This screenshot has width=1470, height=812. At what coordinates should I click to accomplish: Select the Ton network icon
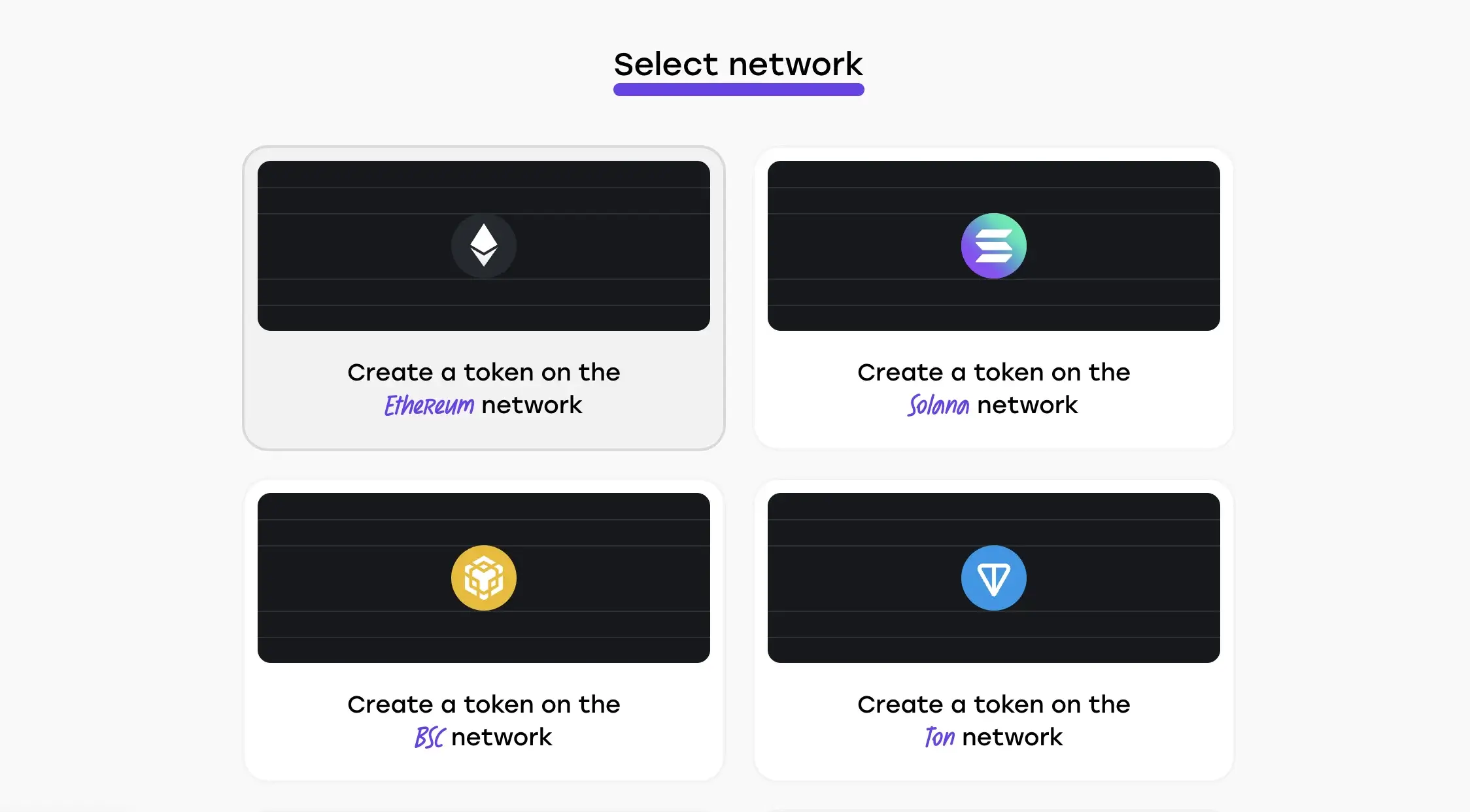(x=994, y=578)
